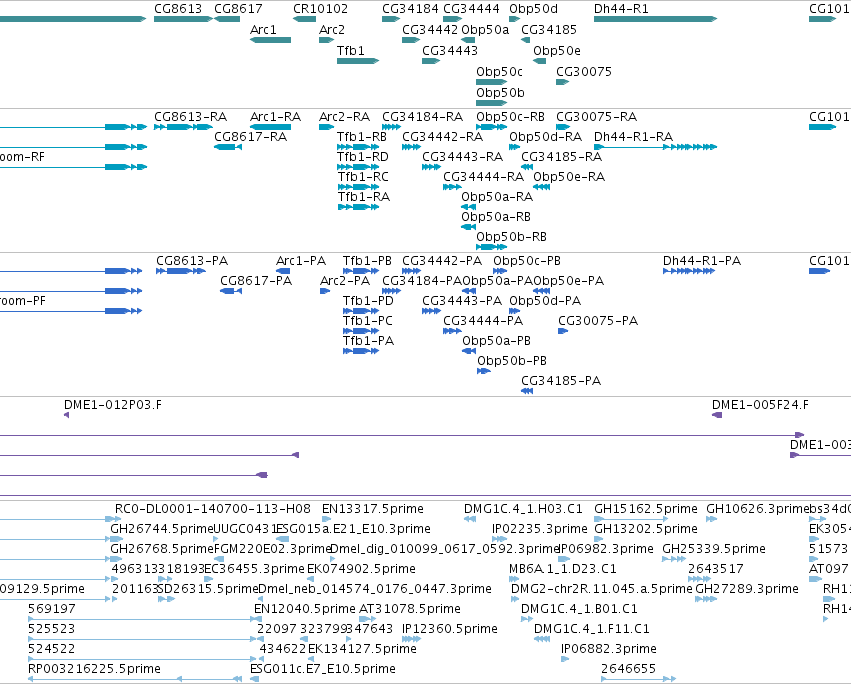This screenshot has height=684, width=851.
Task: Open transcript CG8613-RA
Action: [190, 117]
